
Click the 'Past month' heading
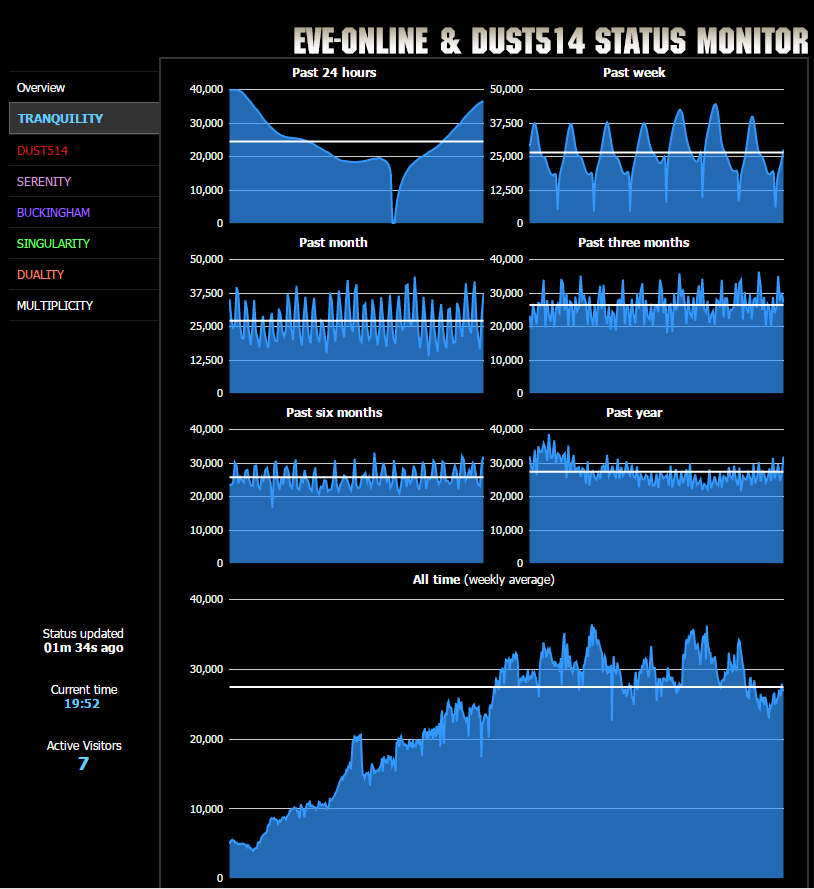coord(333,243)
